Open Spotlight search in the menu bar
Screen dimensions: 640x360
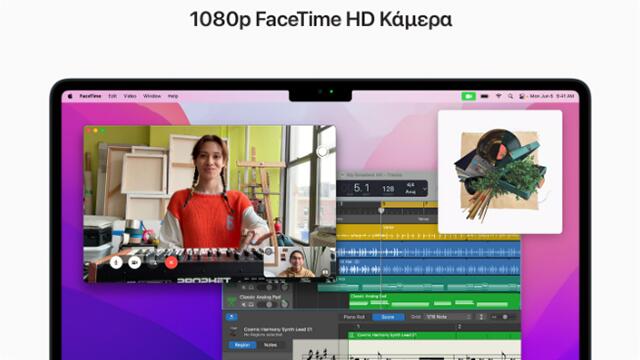(510, 96)
